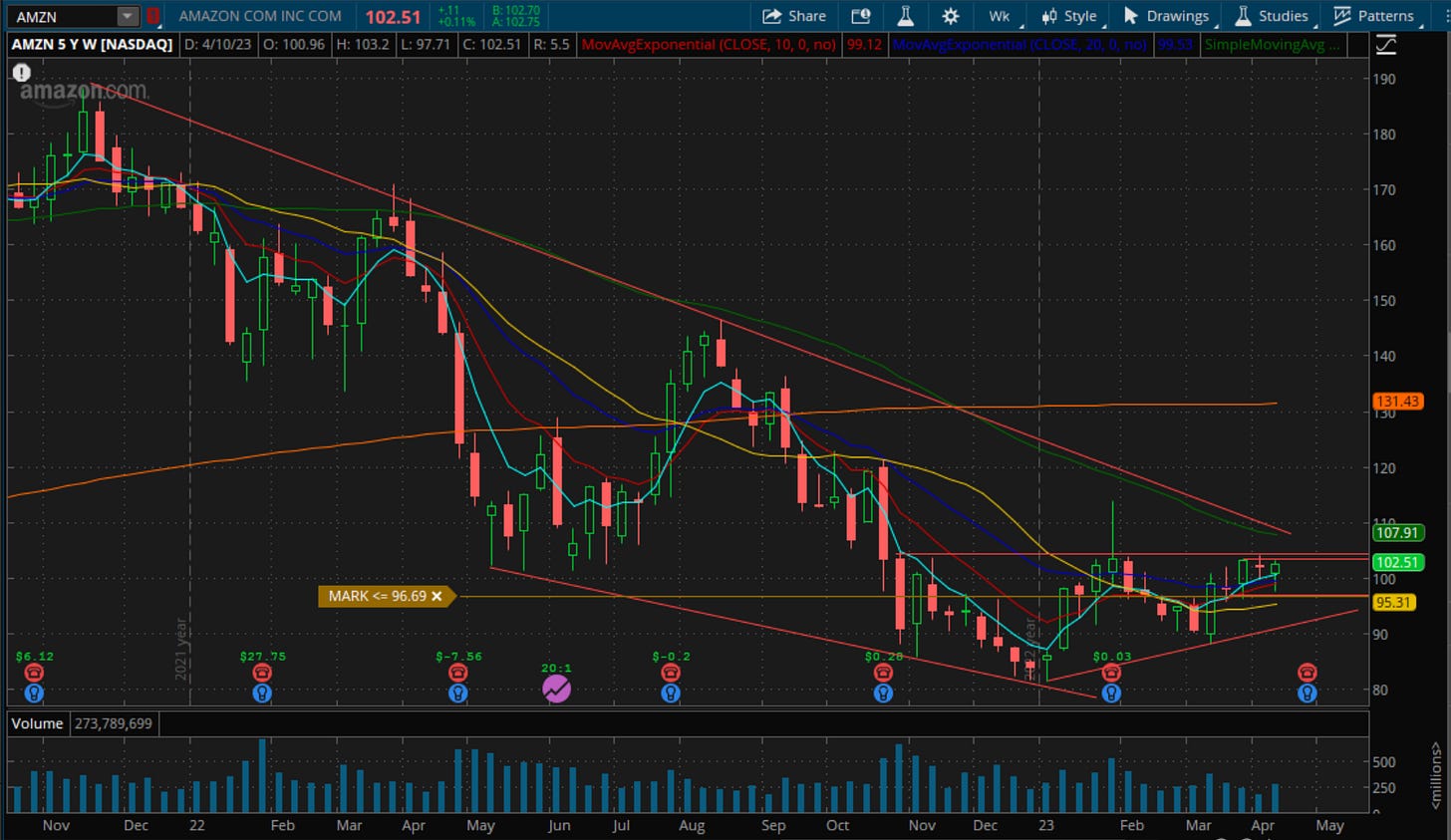Click the exclamation info icon above the amazon.com watermark
This screenshot has height=840, width=1451.
[x=22, y=73]
